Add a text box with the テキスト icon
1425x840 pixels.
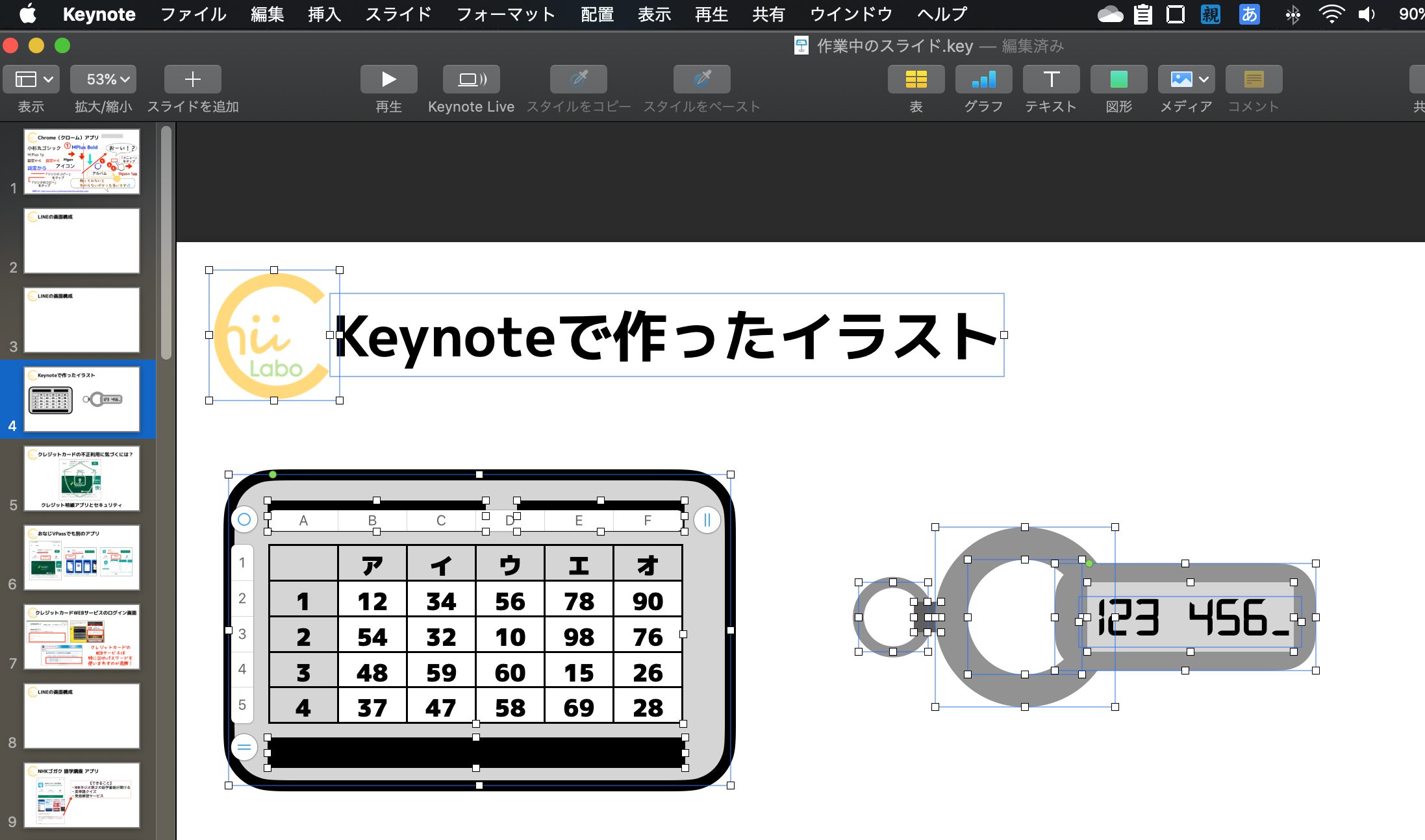1051,79
